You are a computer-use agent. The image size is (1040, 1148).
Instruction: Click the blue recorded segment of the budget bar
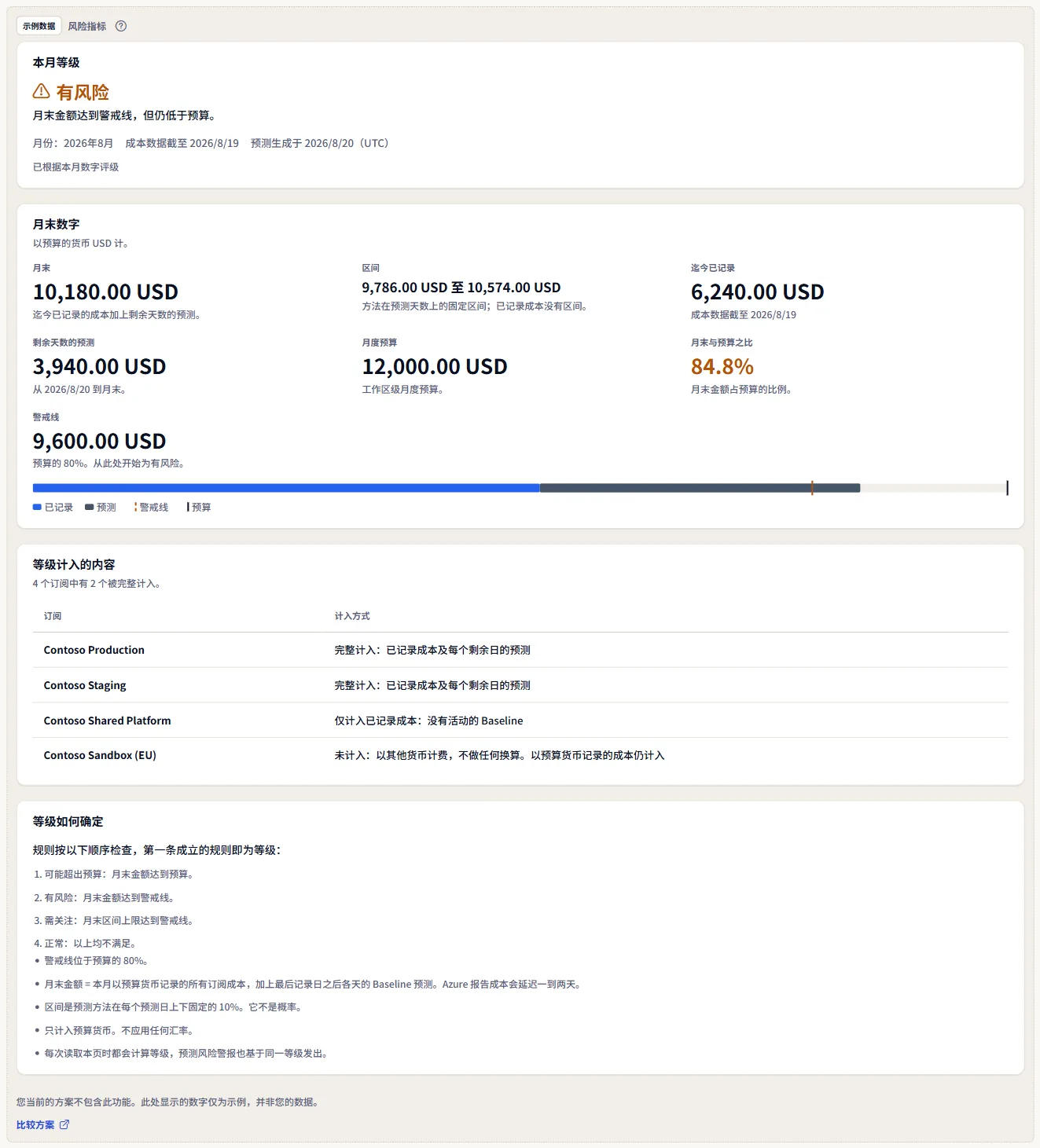286,488
